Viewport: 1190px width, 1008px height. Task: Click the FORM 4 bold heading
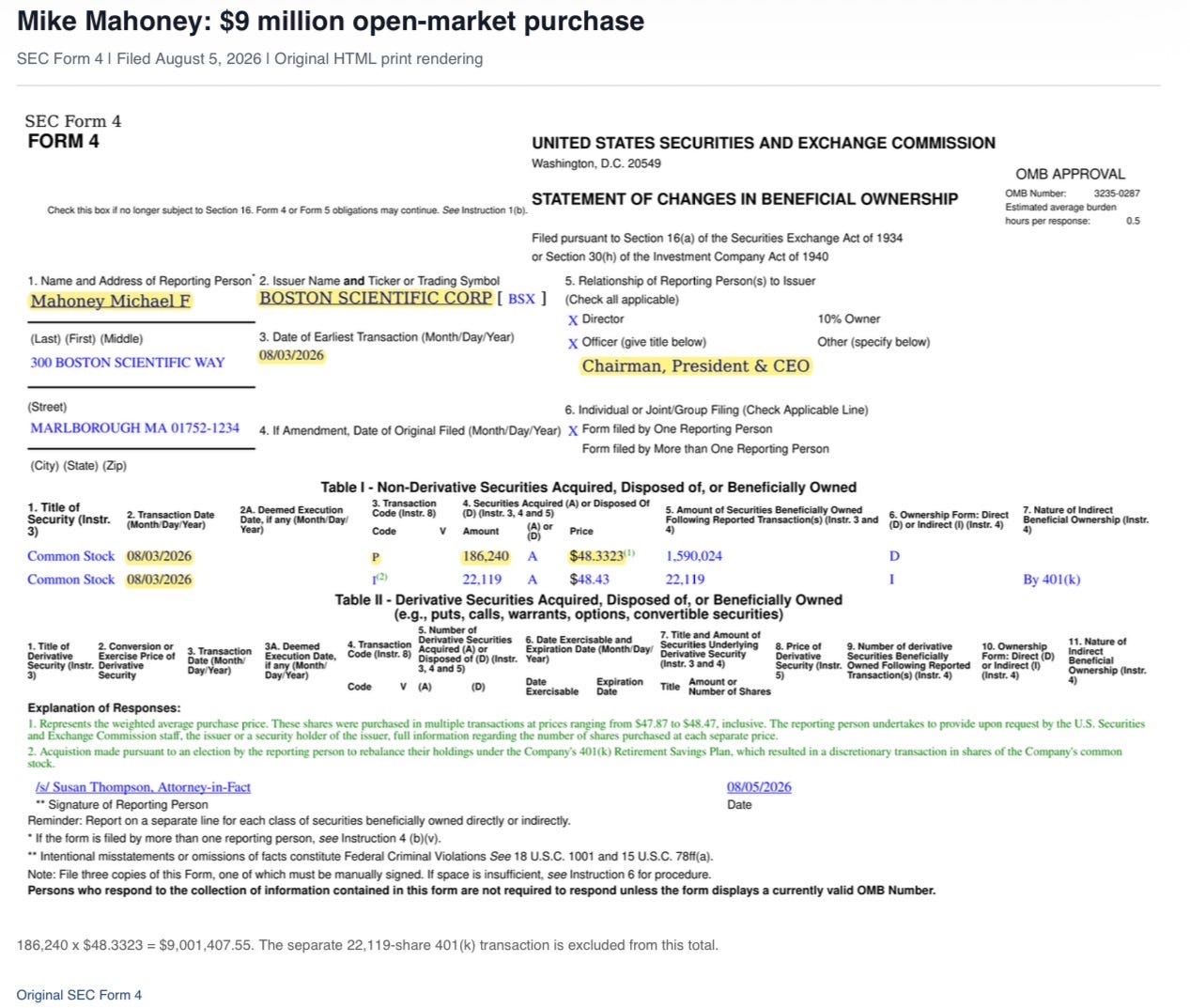[x=63, y=142]
